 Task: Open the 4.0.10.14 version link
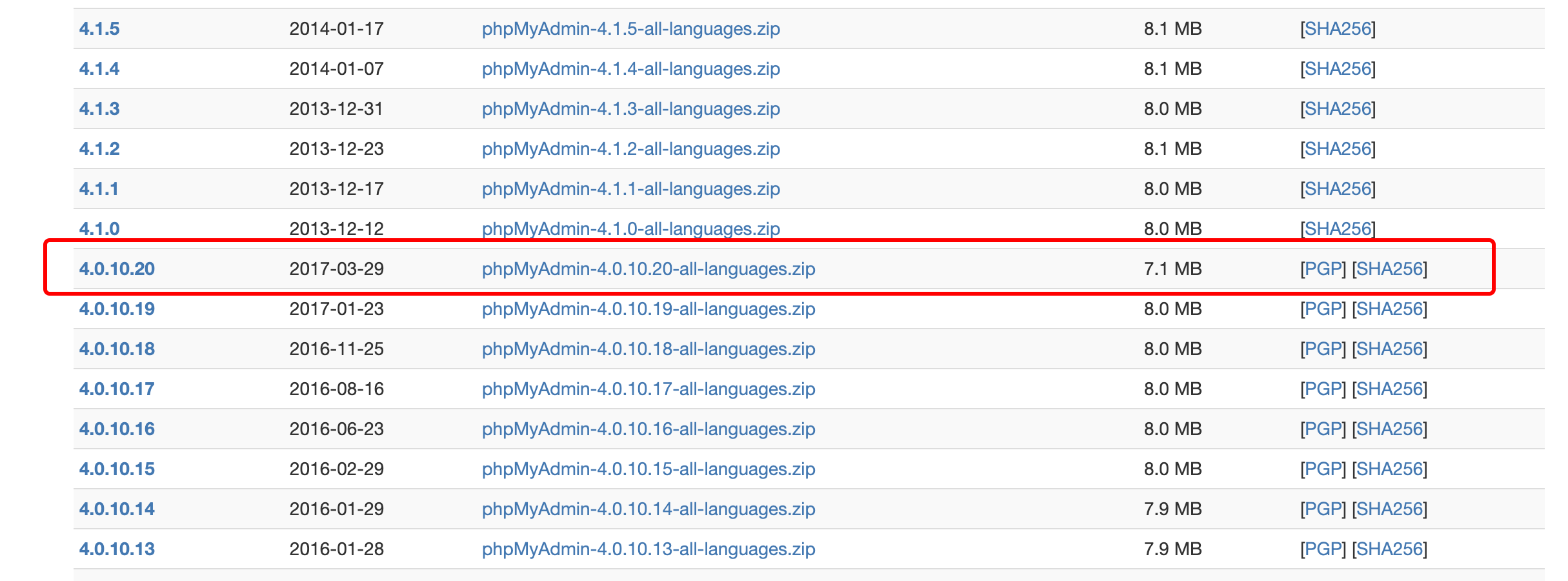tap(117, 509)
